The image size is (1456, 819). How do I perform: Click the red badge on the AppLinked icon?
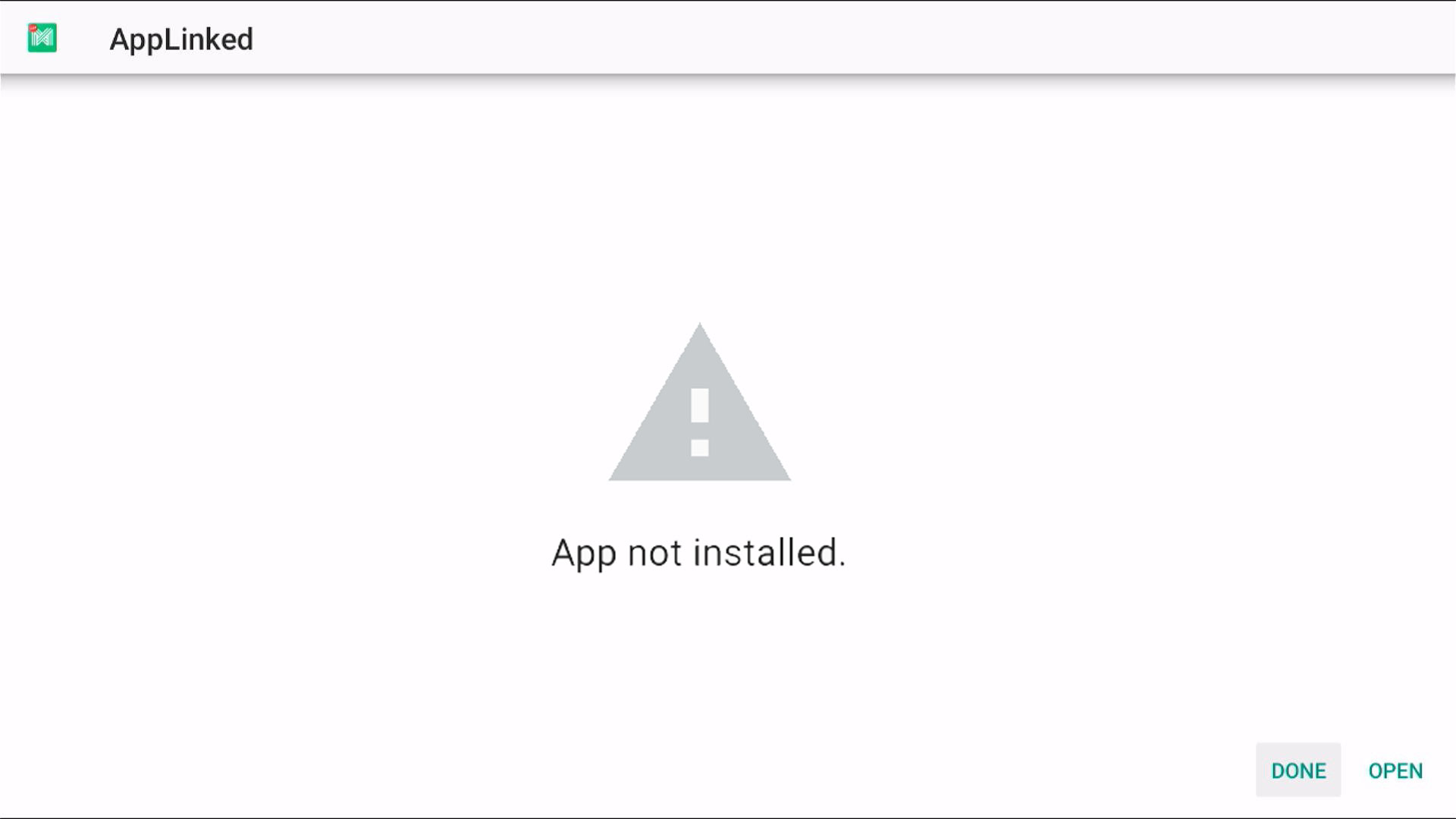[x=33, y=28]
